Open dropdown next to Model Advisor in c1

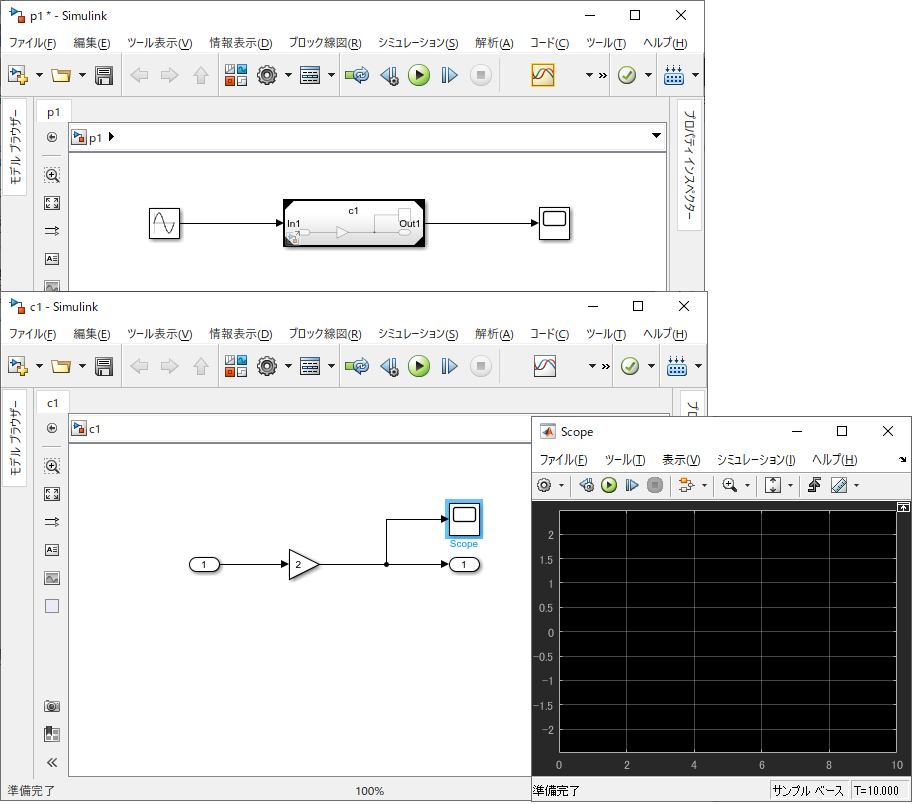651,366
